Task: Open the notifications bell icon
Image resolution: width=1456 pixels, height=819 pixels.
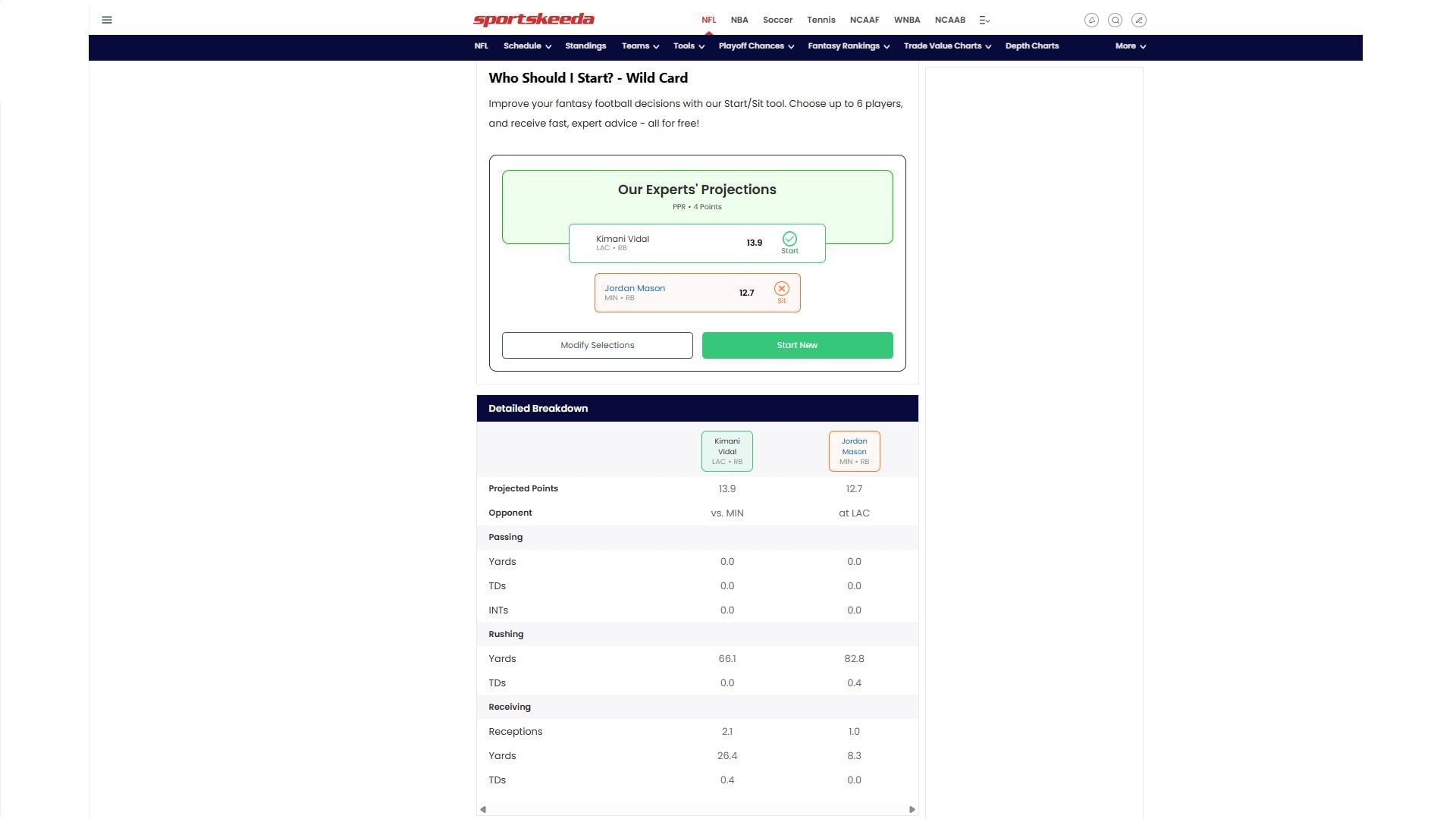Action: [x=1091, y=20]
